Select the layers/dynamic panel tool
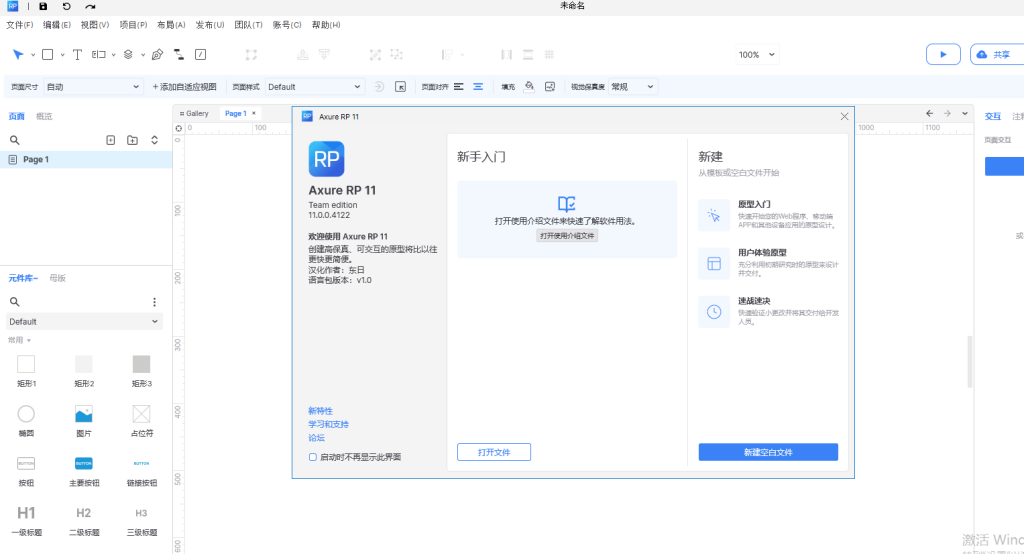This screenshot has width=1024, height=554. click(128, 55)
